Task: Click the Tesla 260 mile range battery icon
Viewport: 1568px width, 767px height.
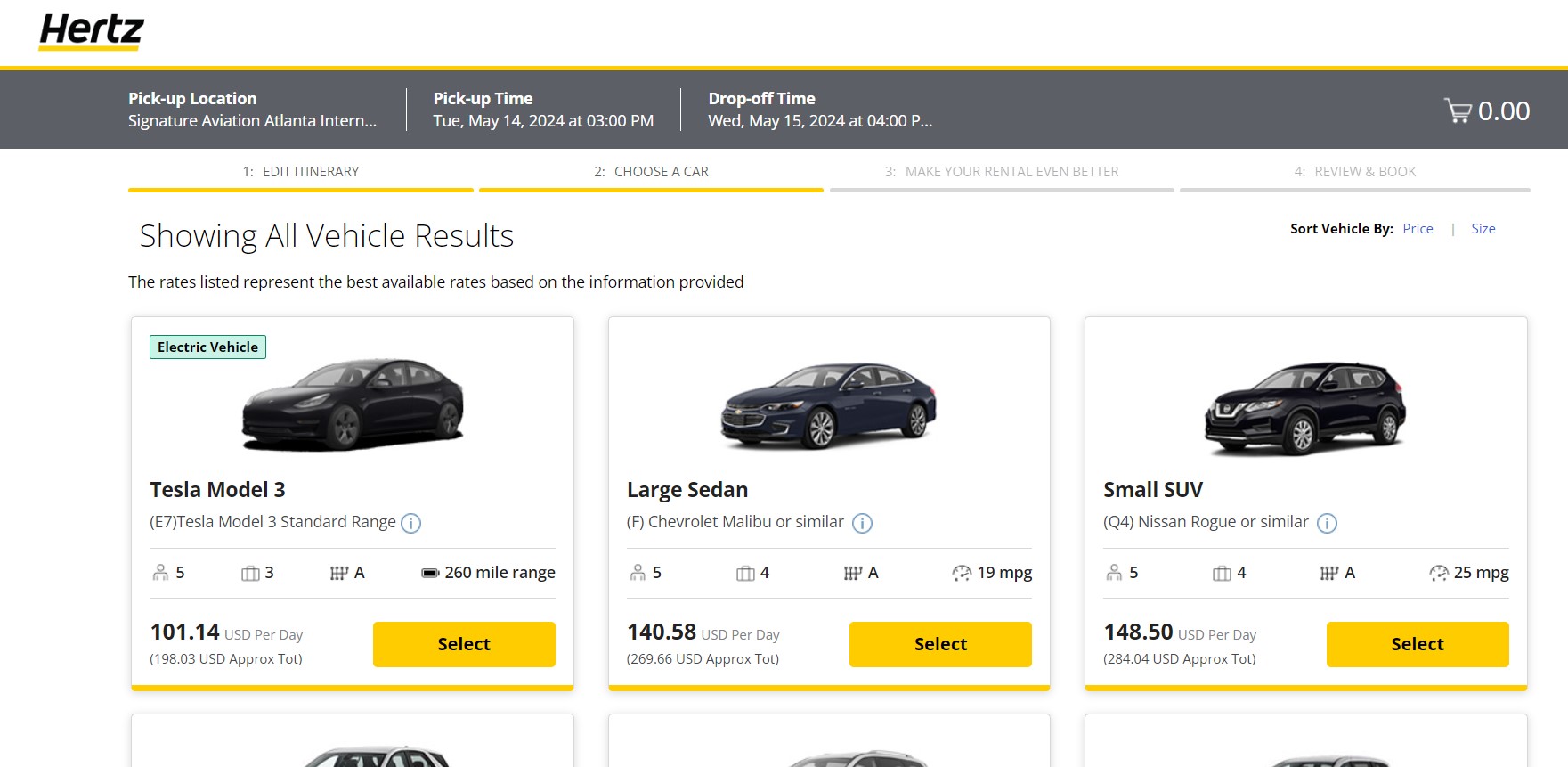Action: (x=430, y=573)
